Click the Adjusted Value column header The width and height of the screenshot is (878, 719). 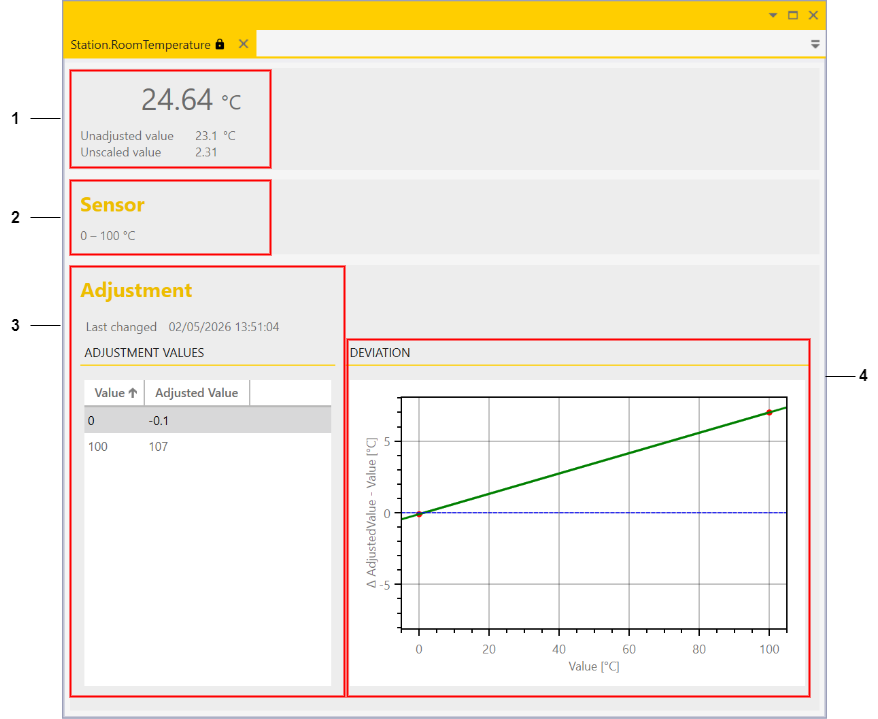196,392
